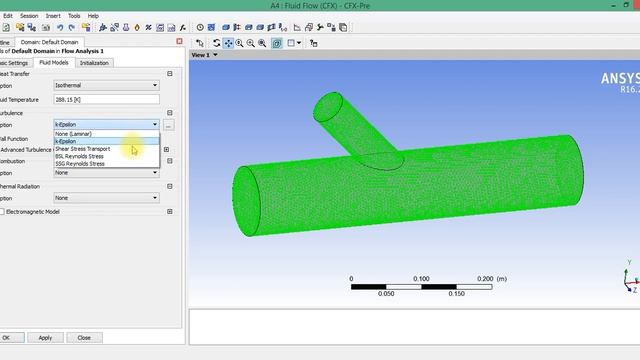
Task: Click the Analysis Type clock icon
Action: click(200, 27)
